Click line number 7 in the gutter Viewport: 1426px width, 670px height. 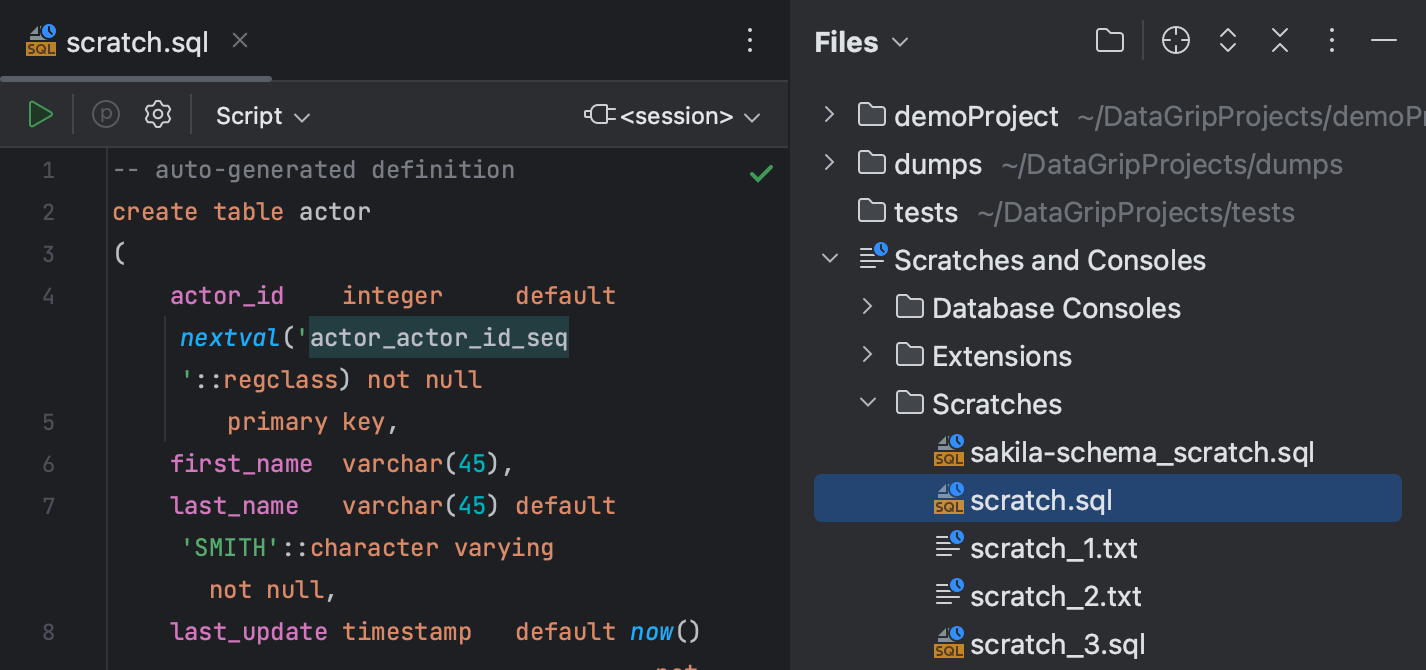48,506
